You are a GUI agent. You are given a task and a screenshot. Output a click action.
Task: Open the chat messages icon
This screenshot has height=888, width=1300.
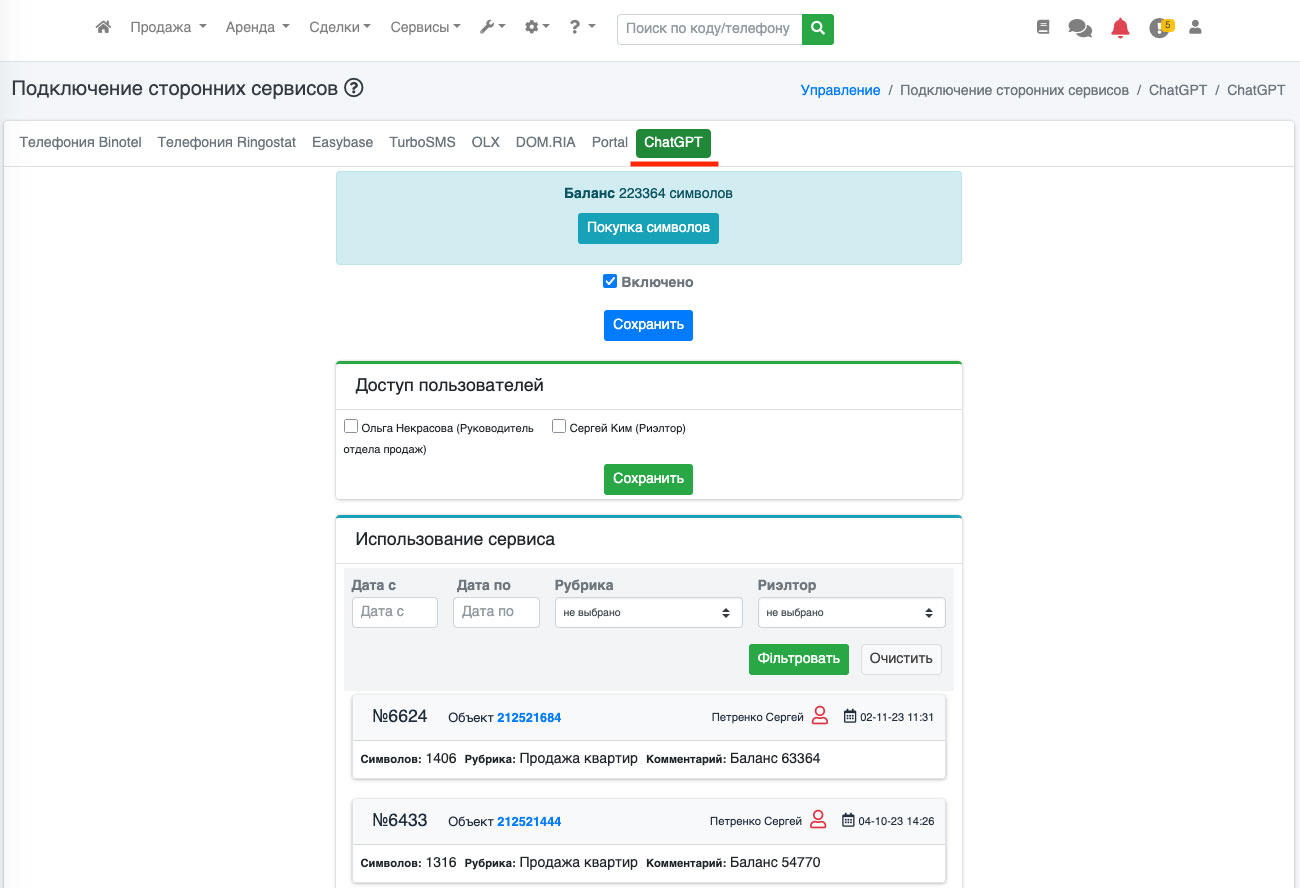pos(1080,29)
